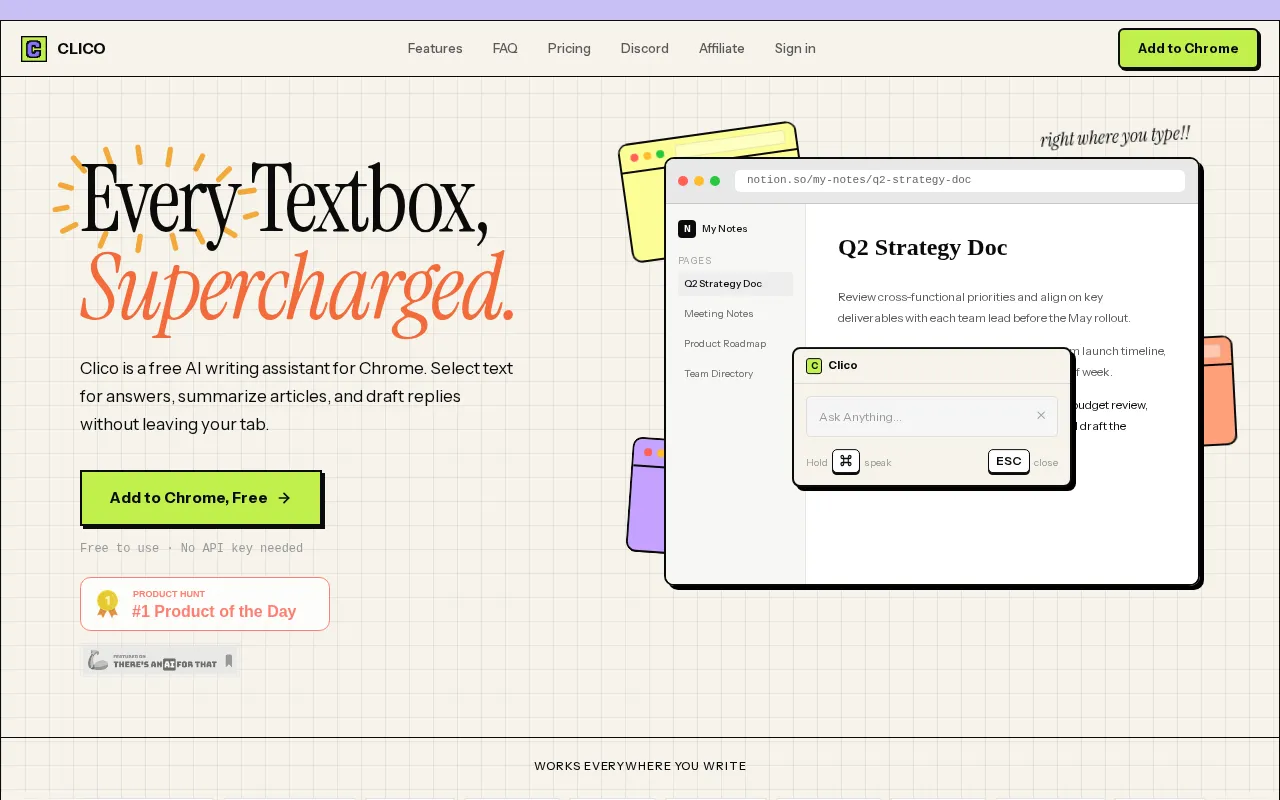Open the FAQ menu item
This screenshot has width=1280, height=800.
click(x=505, y=48)
